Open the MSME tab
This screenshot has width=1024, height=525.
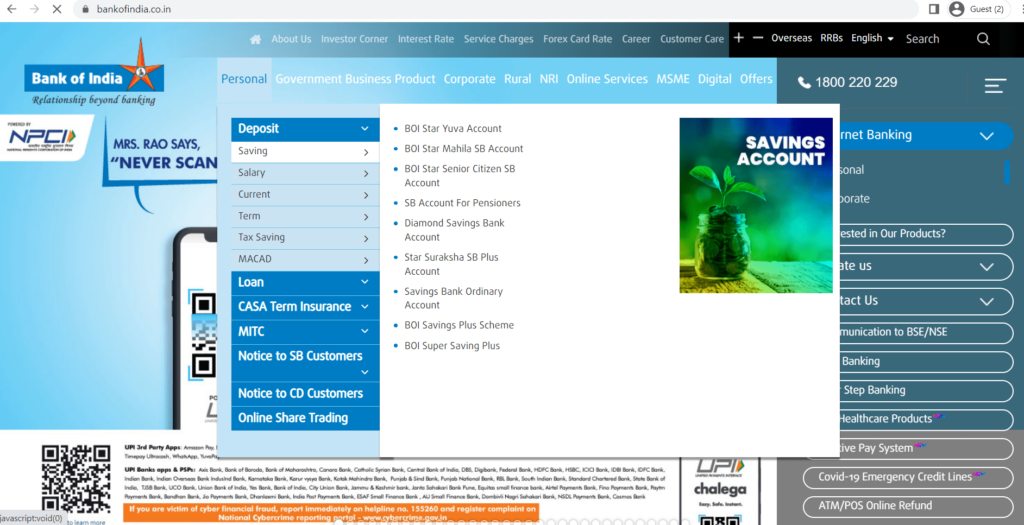[673, 79]
